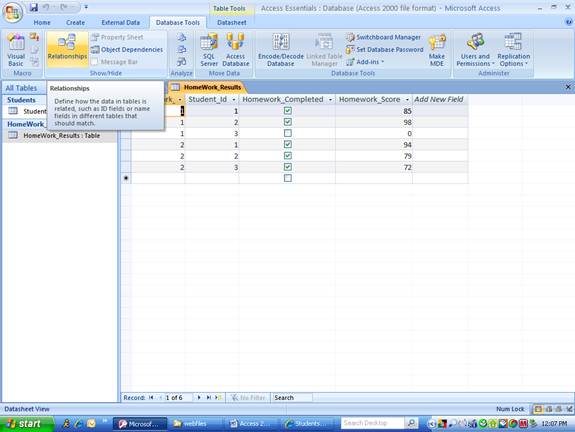Open Linked Table Manager
The width and height of the screenshot is (575, 432).
324,50
